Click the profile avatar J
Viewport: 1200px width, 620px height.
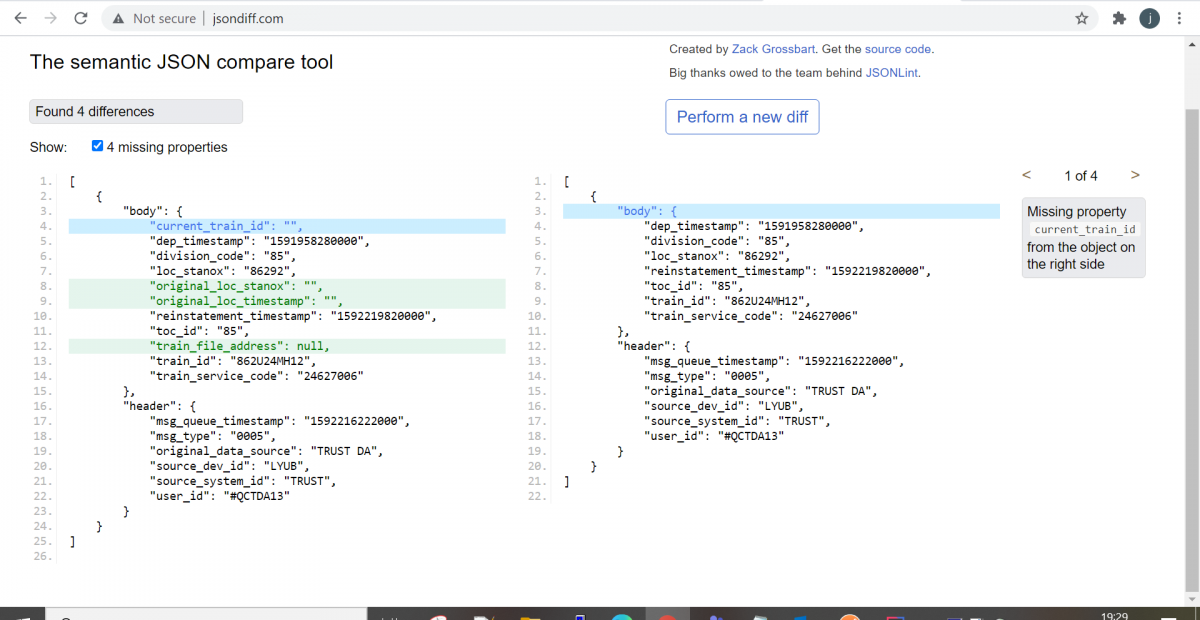click(1148, 17)
